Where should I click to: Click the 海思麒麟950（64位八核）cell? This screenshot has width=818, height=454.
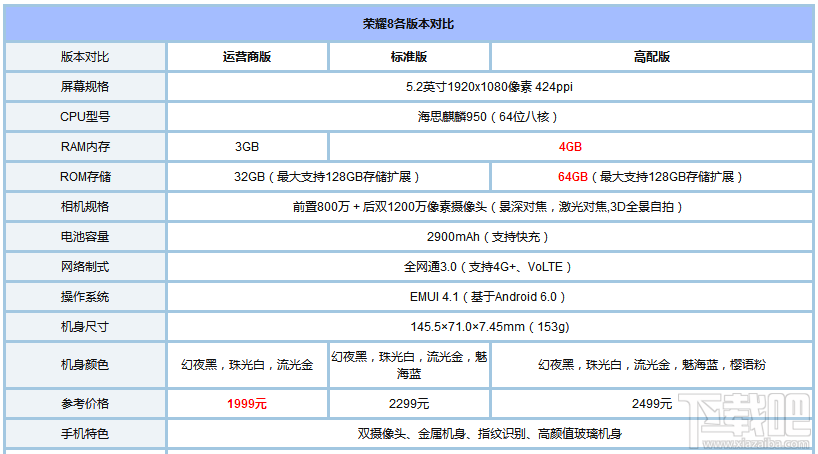tap(489, 117)
